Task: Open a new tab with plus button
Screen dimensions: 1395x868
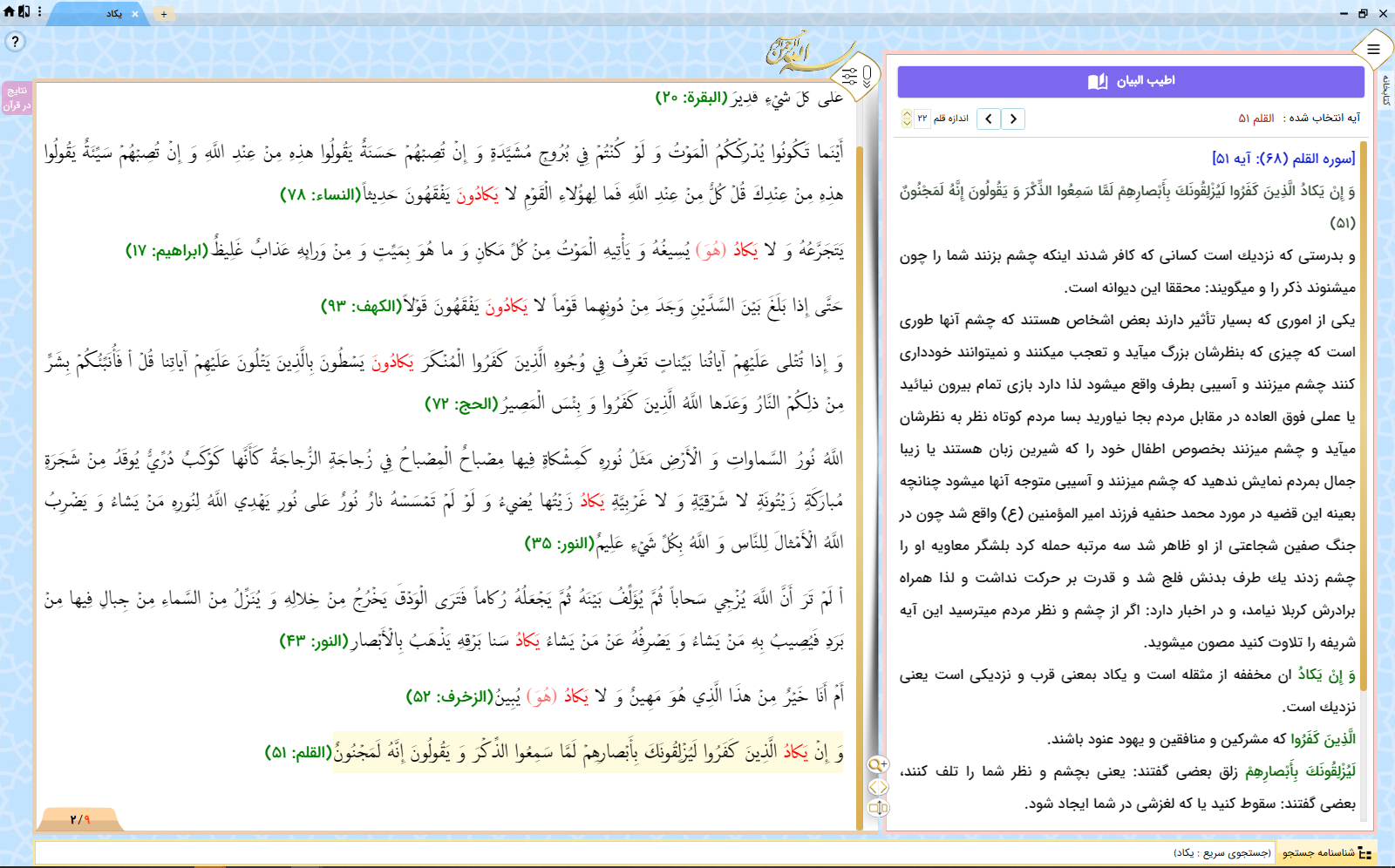Action: (x=164, y=14)
